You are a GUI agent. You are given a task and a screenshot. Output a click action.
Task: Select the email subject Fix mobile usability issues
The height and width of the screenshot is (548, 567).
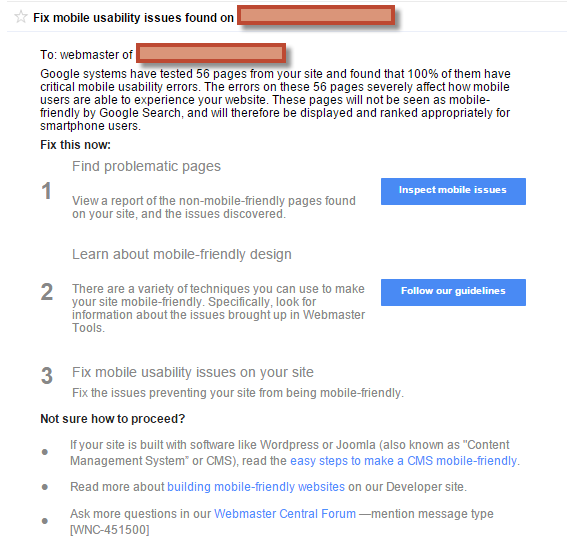pos(133,17)
